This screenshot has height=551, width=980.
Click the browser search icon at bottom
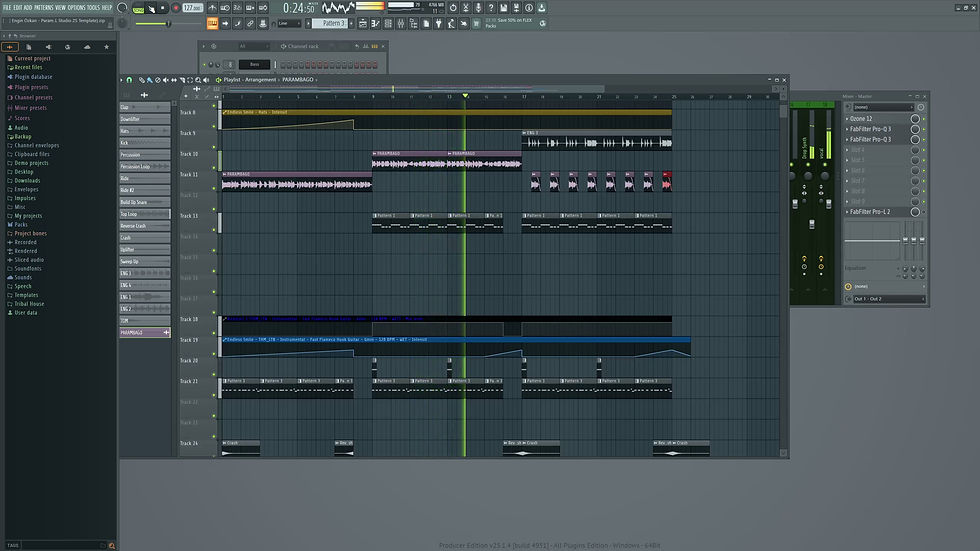[112, 545]
